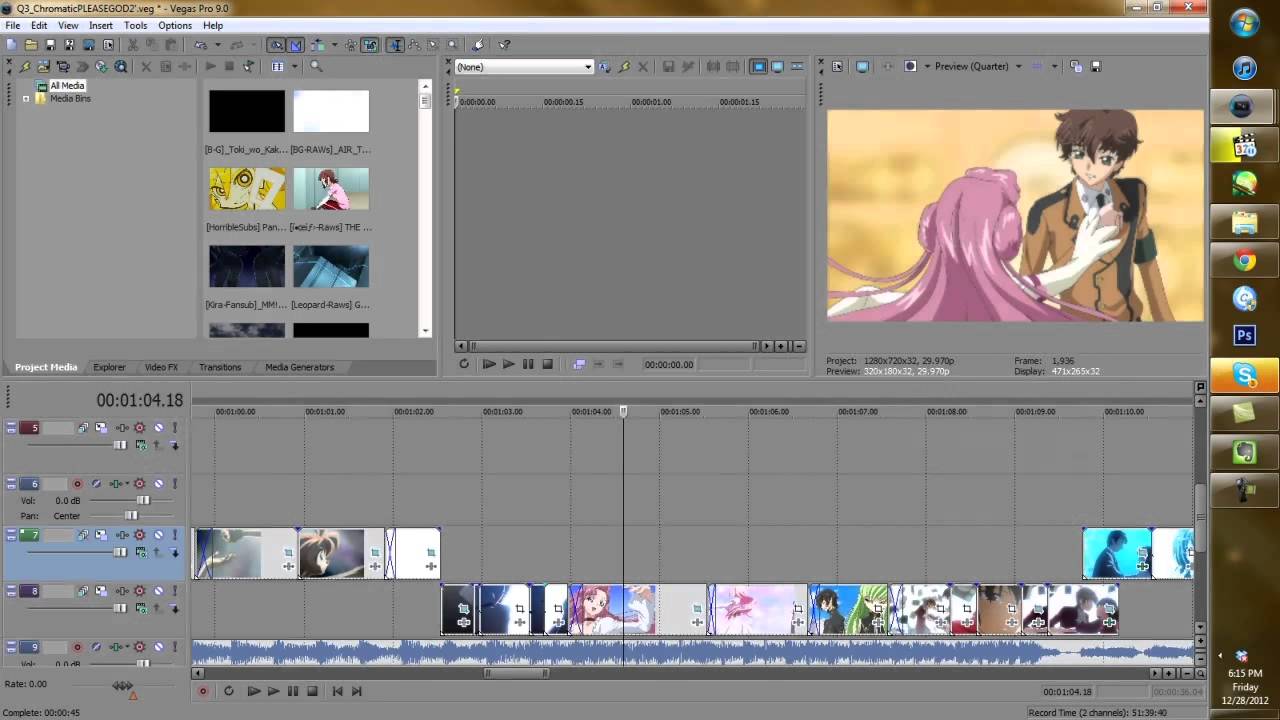
Task: Toggle Loop Playback in the timeline transport
Action: (228, 691)
